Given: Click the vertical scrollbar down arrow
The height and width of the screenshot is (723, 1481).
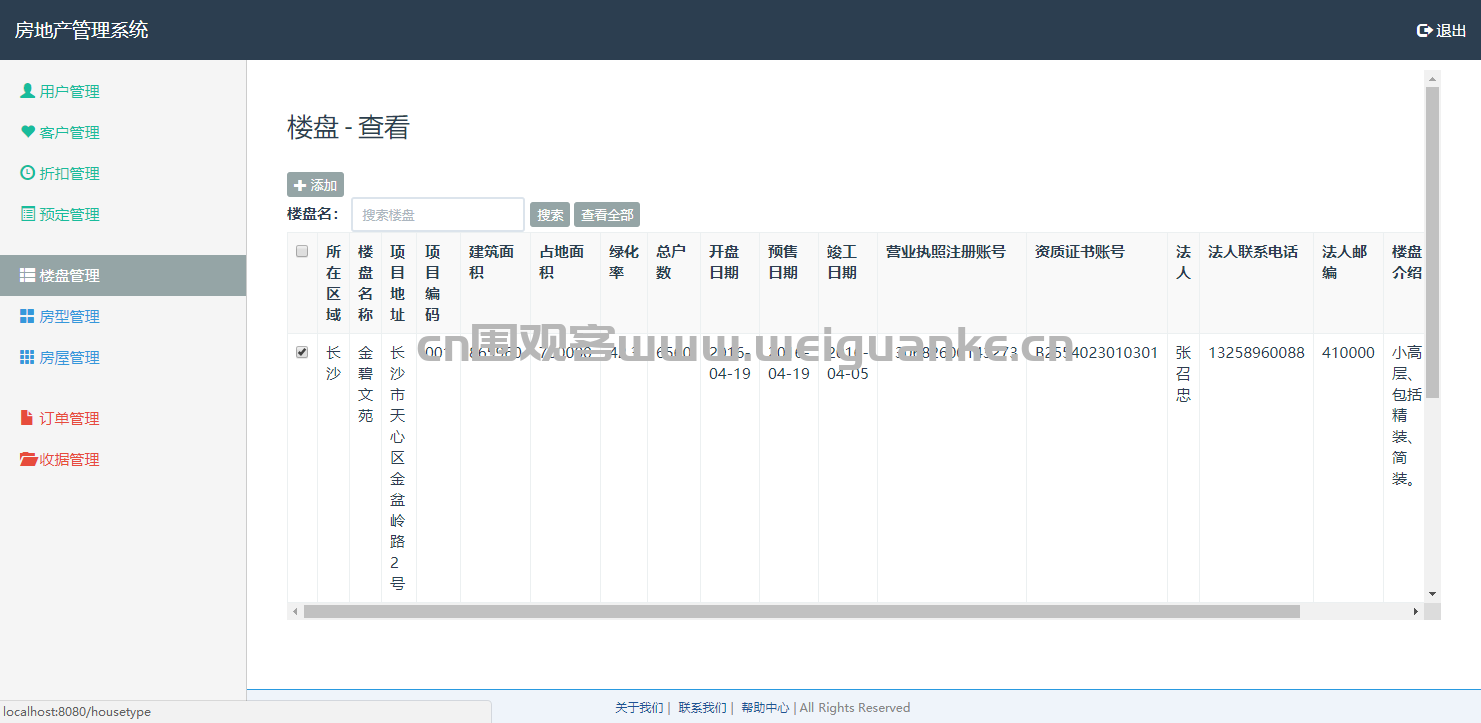Looking at the screenshot, I should pos(1432,594).
